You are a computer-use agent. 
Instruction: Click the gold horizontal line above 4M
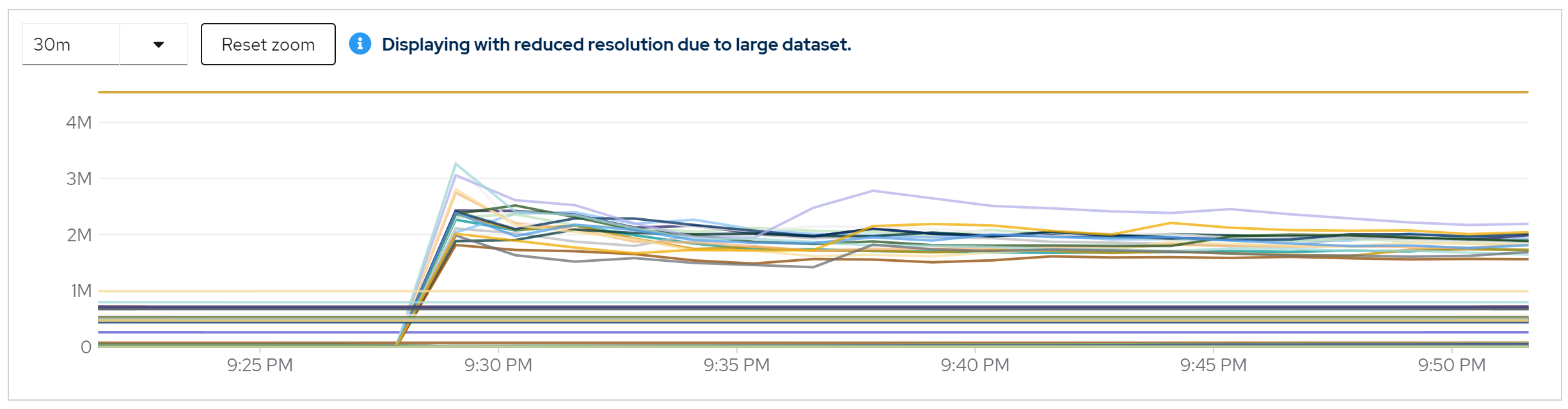coord(812,92)
